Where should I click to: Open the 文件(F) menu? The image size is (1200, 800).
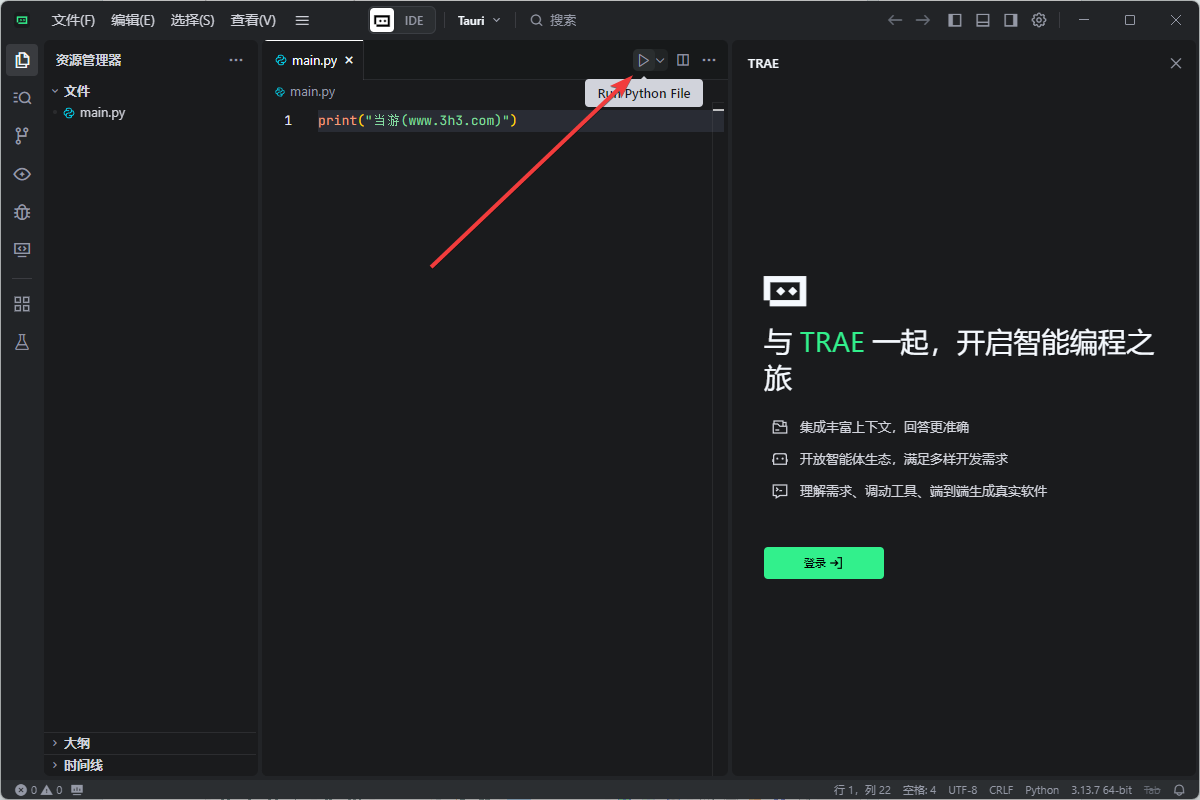click(73, 20)
